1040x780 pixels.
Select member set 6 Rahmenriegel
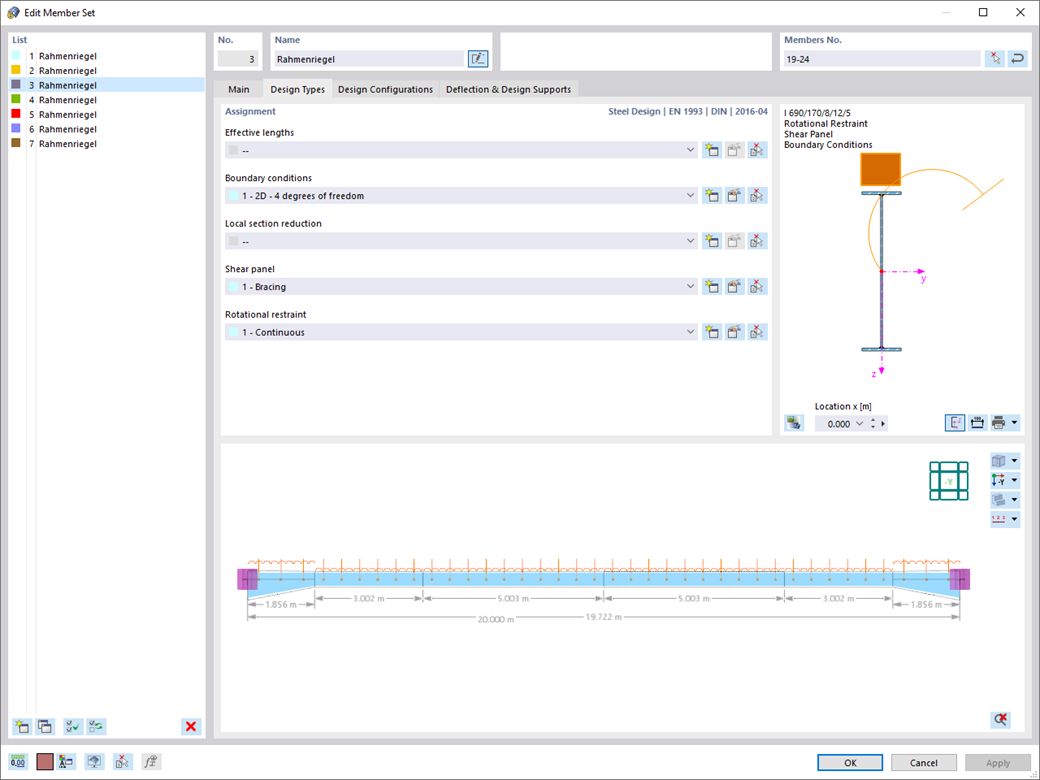(107, 129)
